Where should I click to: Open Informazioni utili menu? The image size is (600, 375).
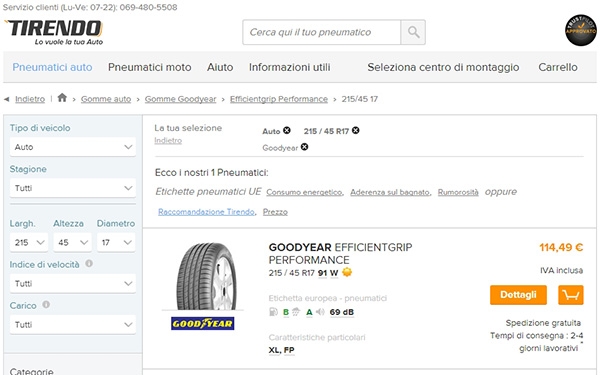coord(290,67)
